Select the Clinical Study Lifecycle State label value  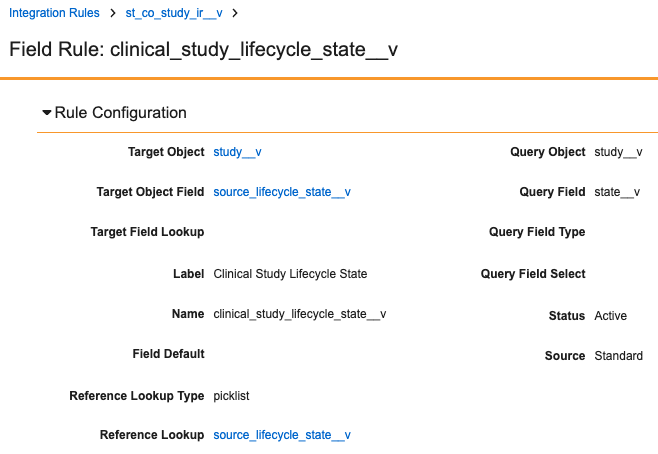click(x=290, y=274)
